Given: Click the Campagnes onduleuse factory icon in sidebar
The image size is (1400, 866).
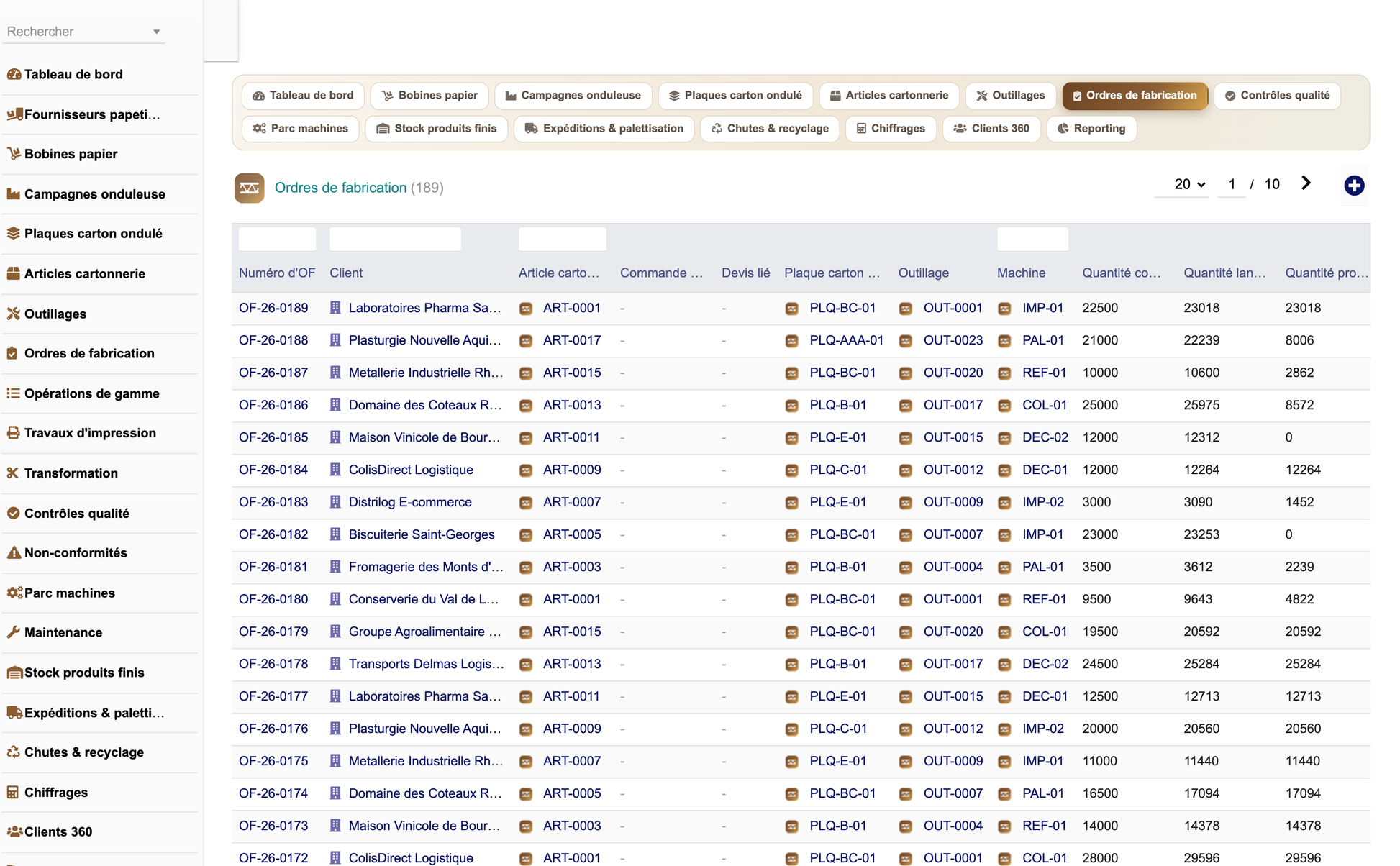Looking at the screenshot, I should 14,194.
